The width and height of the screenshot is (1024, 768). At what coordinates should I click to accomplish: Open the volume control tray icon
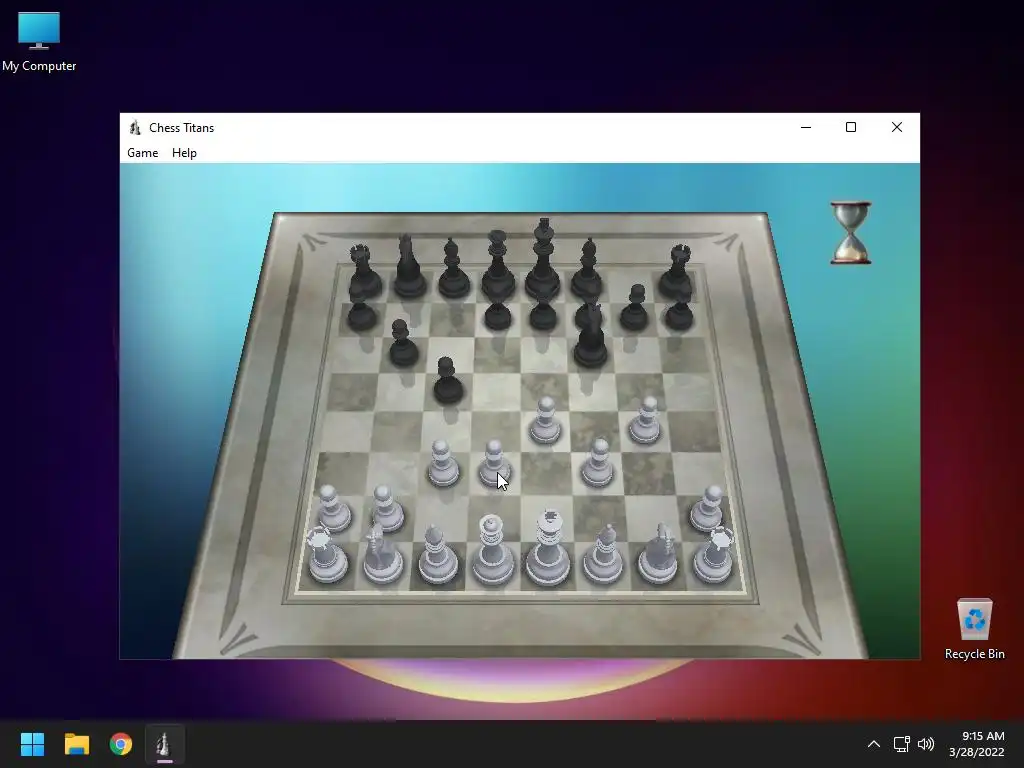[926, 744]
